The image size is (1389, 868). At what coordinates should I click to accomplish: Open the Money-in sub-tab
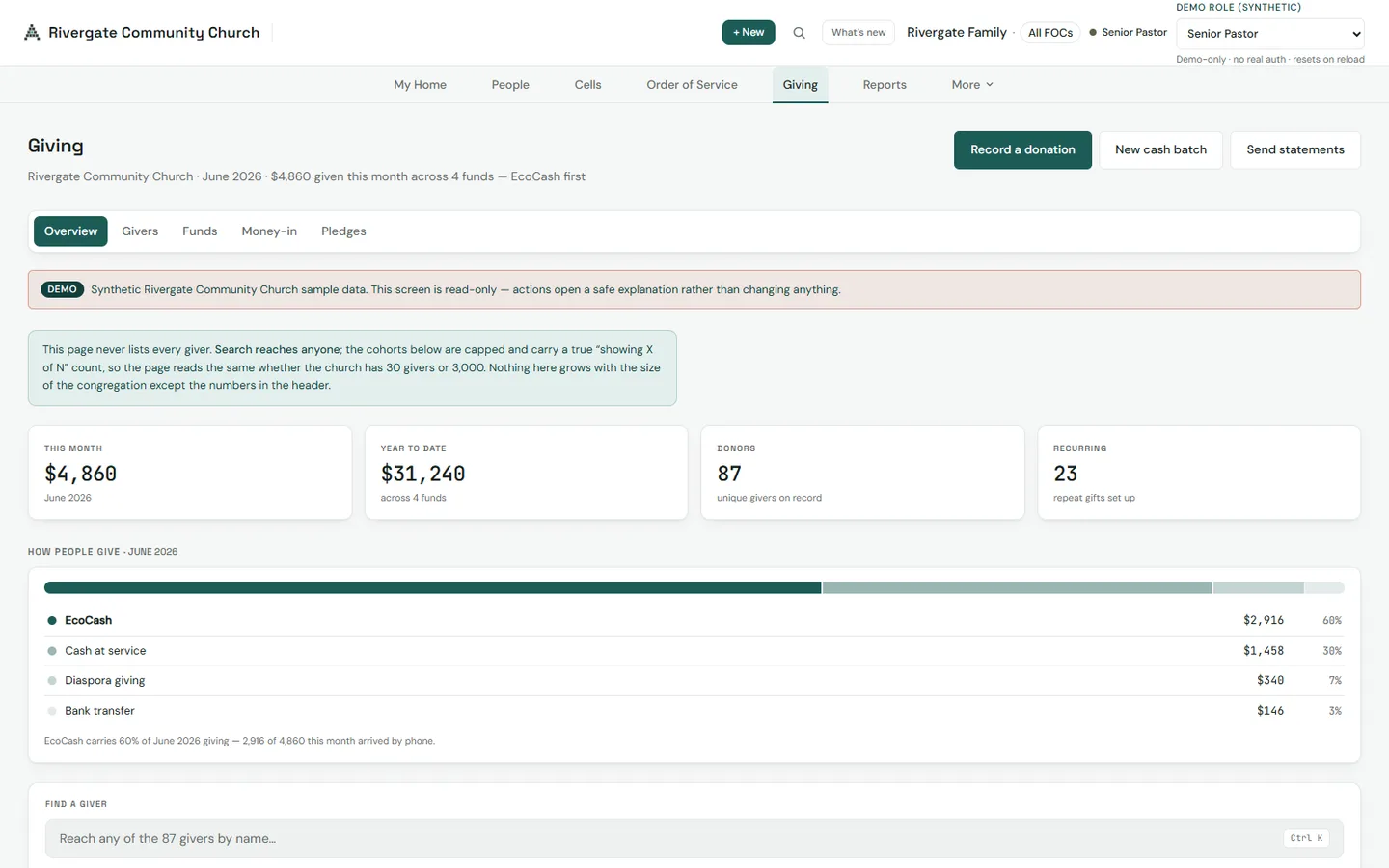coord(269,231)
